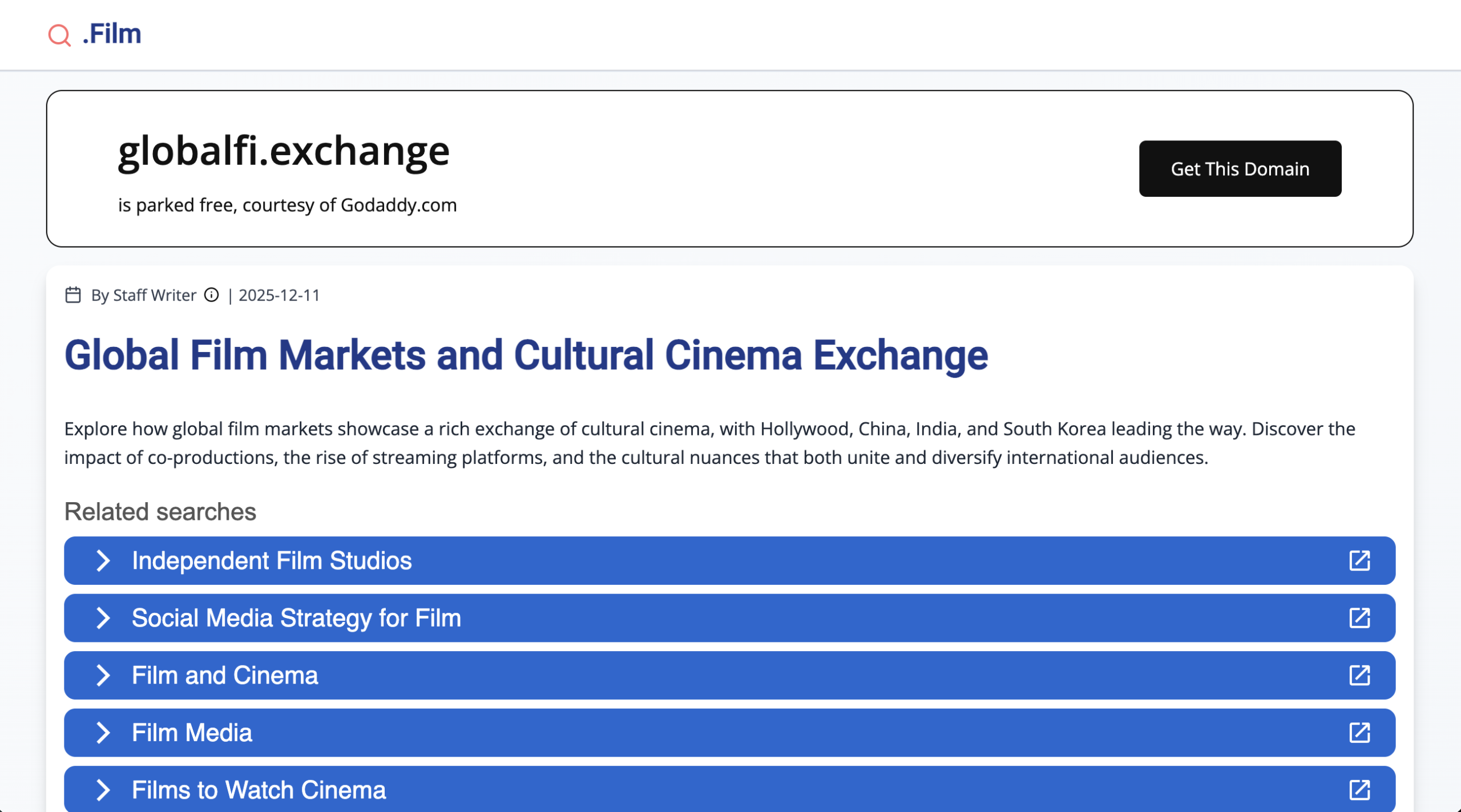Open external link icon for Independent Film Studios
Image resolution: width=1461 pixels, height=812 pixels.
[x=1361, y=560]
